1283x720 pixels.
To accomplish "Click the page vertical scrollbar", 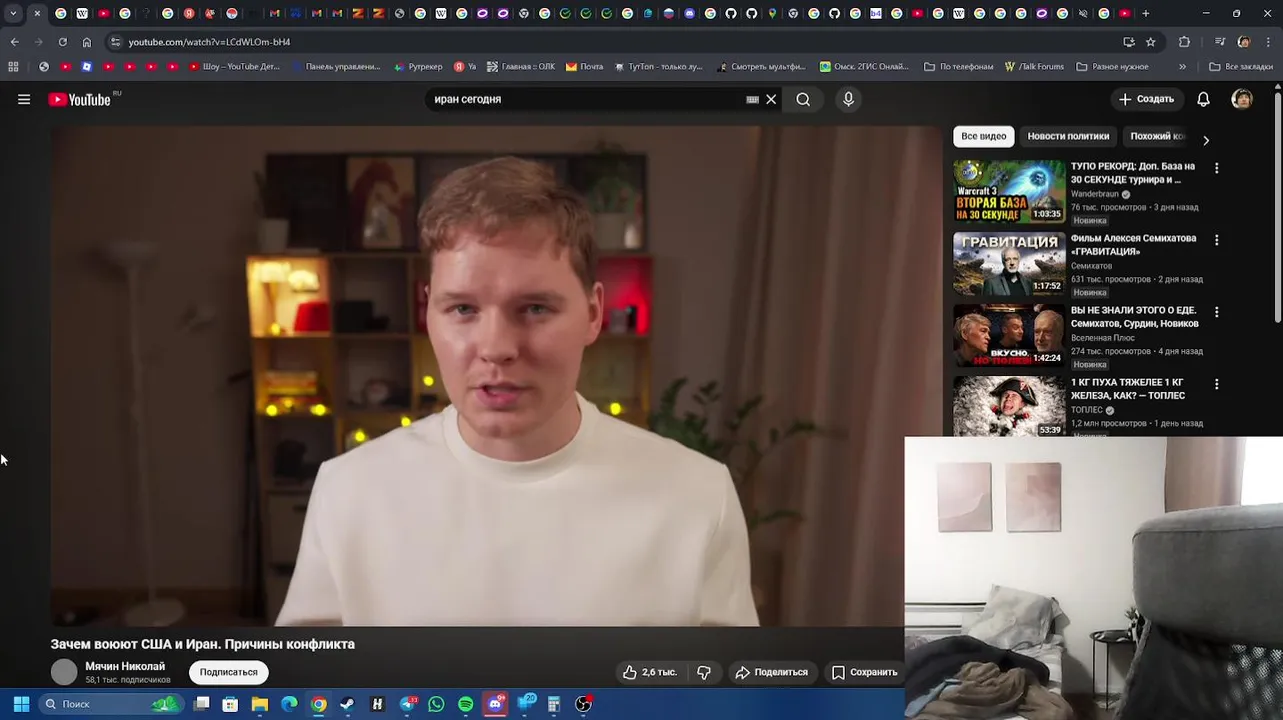I will (1278, 205).
